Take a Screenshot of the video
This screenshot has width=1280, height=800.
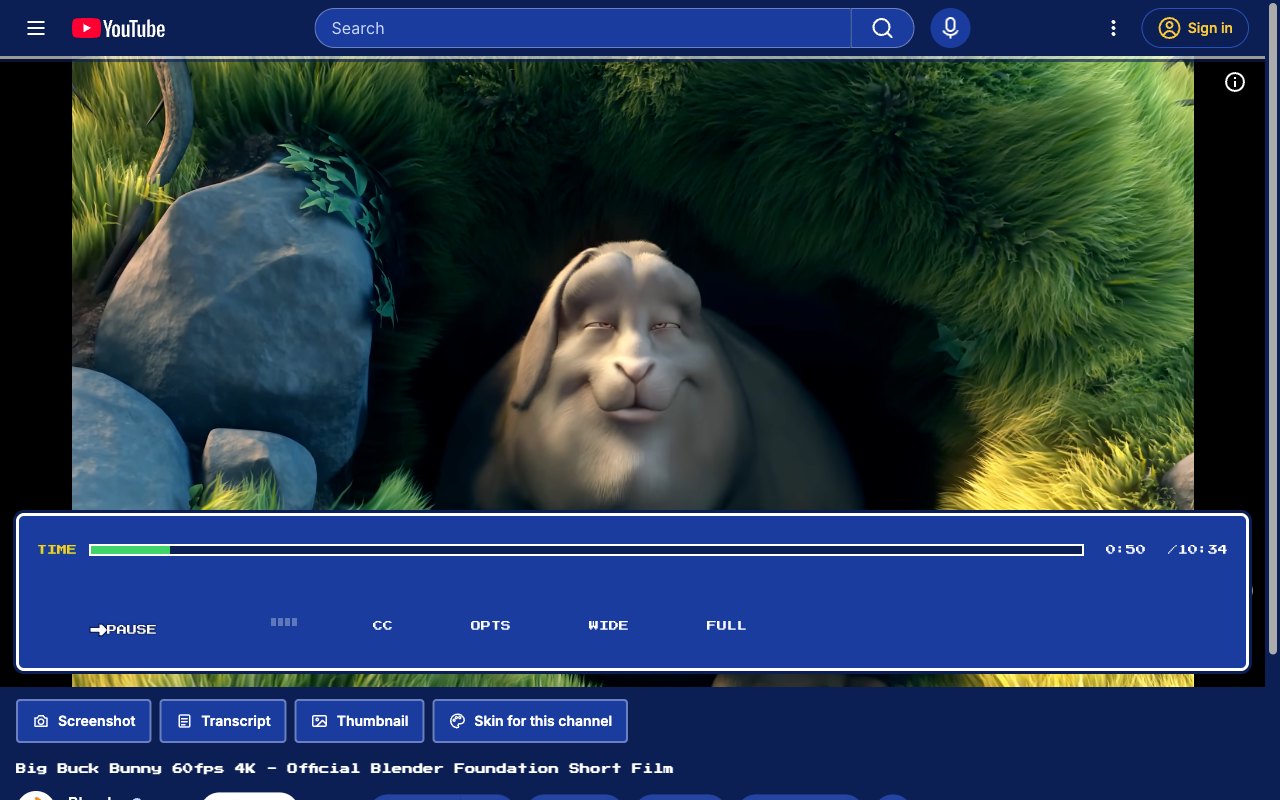click(x=84, y=721)
